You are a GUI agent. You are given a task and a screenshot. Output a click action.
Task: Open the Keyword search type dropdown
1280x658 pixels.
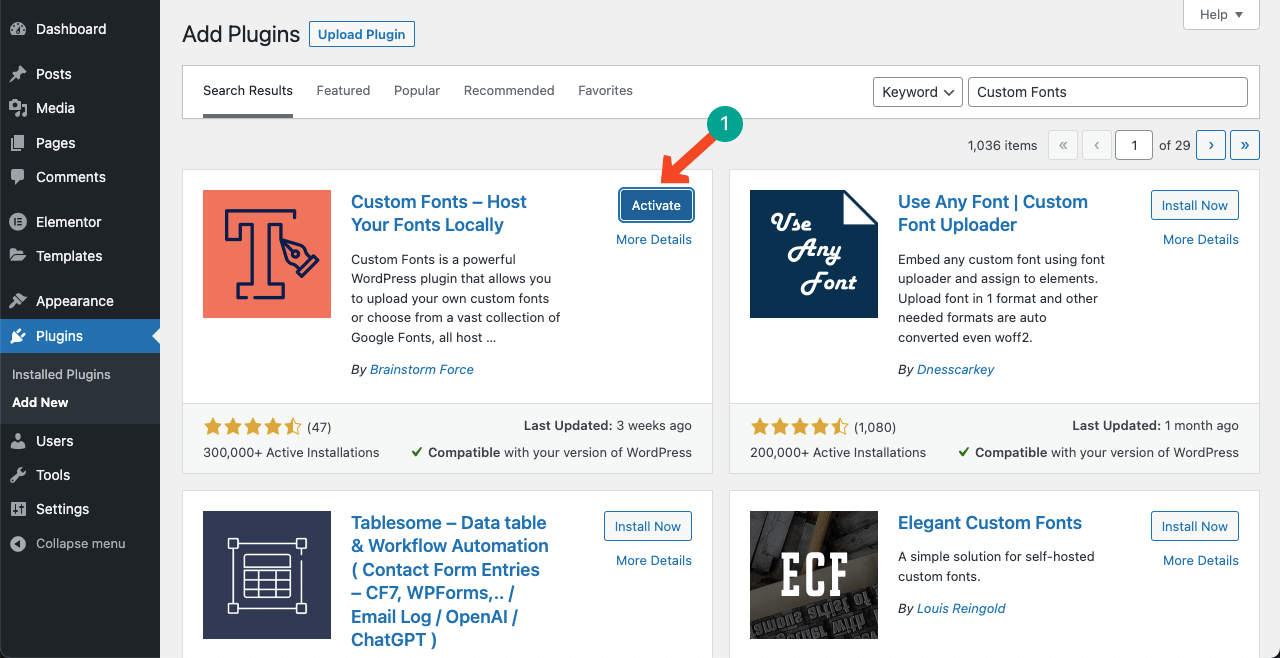(x=917, y=92)
